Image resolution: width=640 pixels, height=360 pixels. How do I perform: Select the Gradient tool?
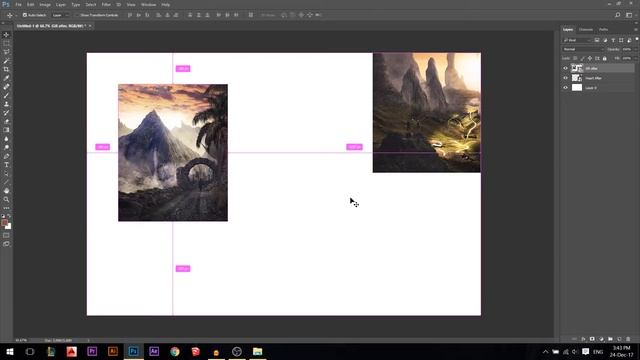point(6,130)
